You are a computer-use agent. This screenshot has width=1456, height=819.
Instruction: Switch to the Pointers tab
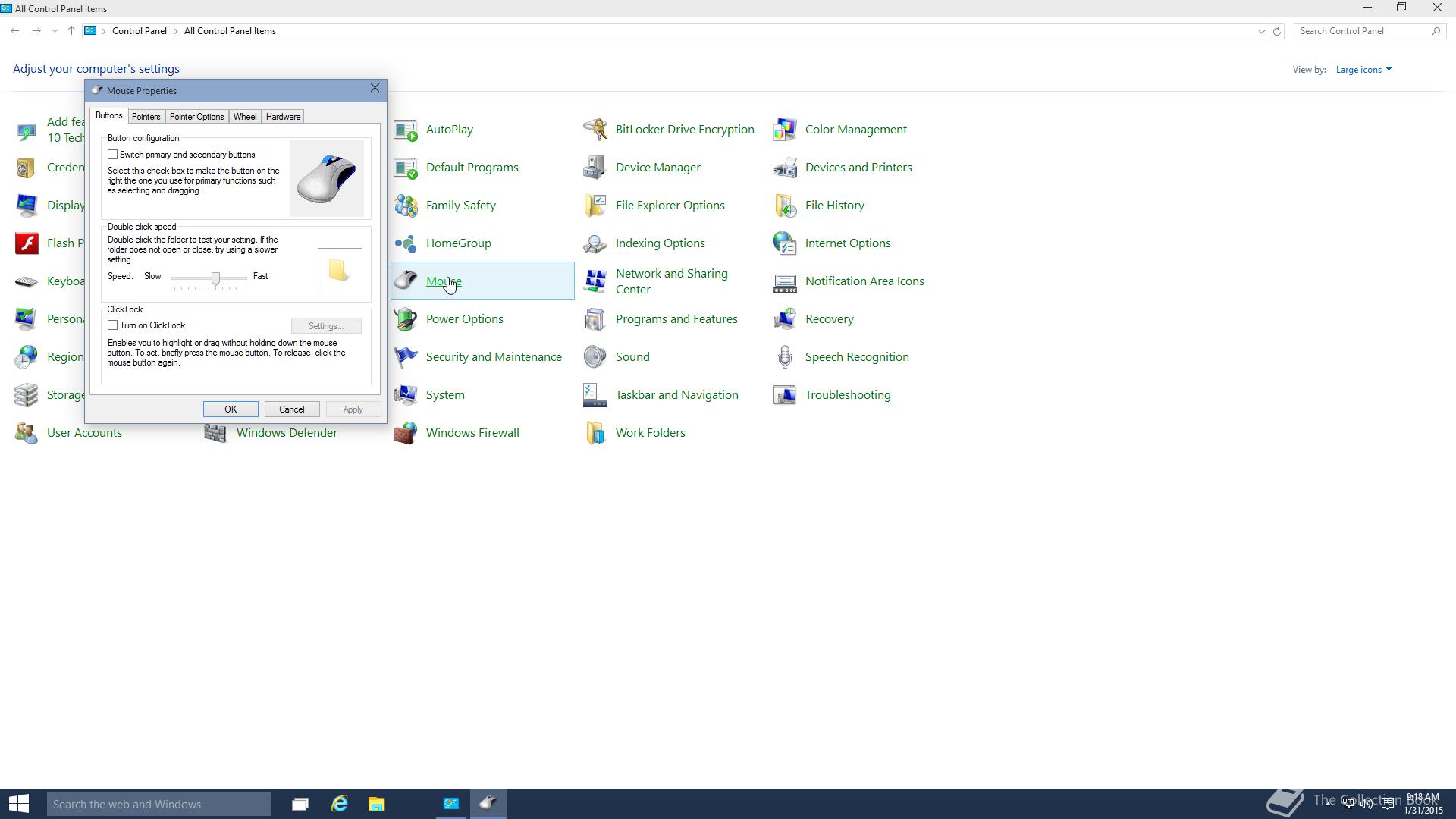tap(146, 117)
